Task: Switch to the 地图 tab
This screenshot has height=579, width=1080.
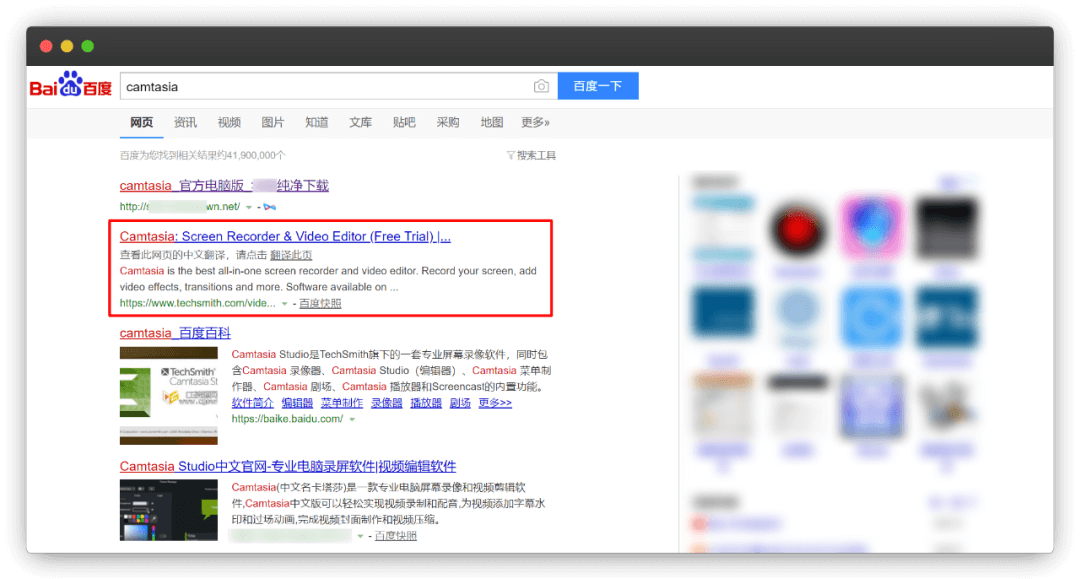Action: [492, 123]
